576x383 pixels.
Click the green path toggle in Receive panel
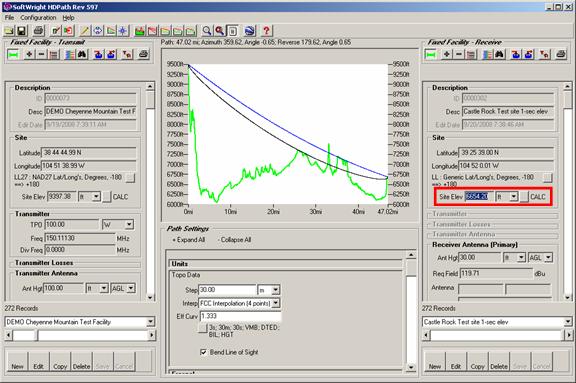point(431,55)
